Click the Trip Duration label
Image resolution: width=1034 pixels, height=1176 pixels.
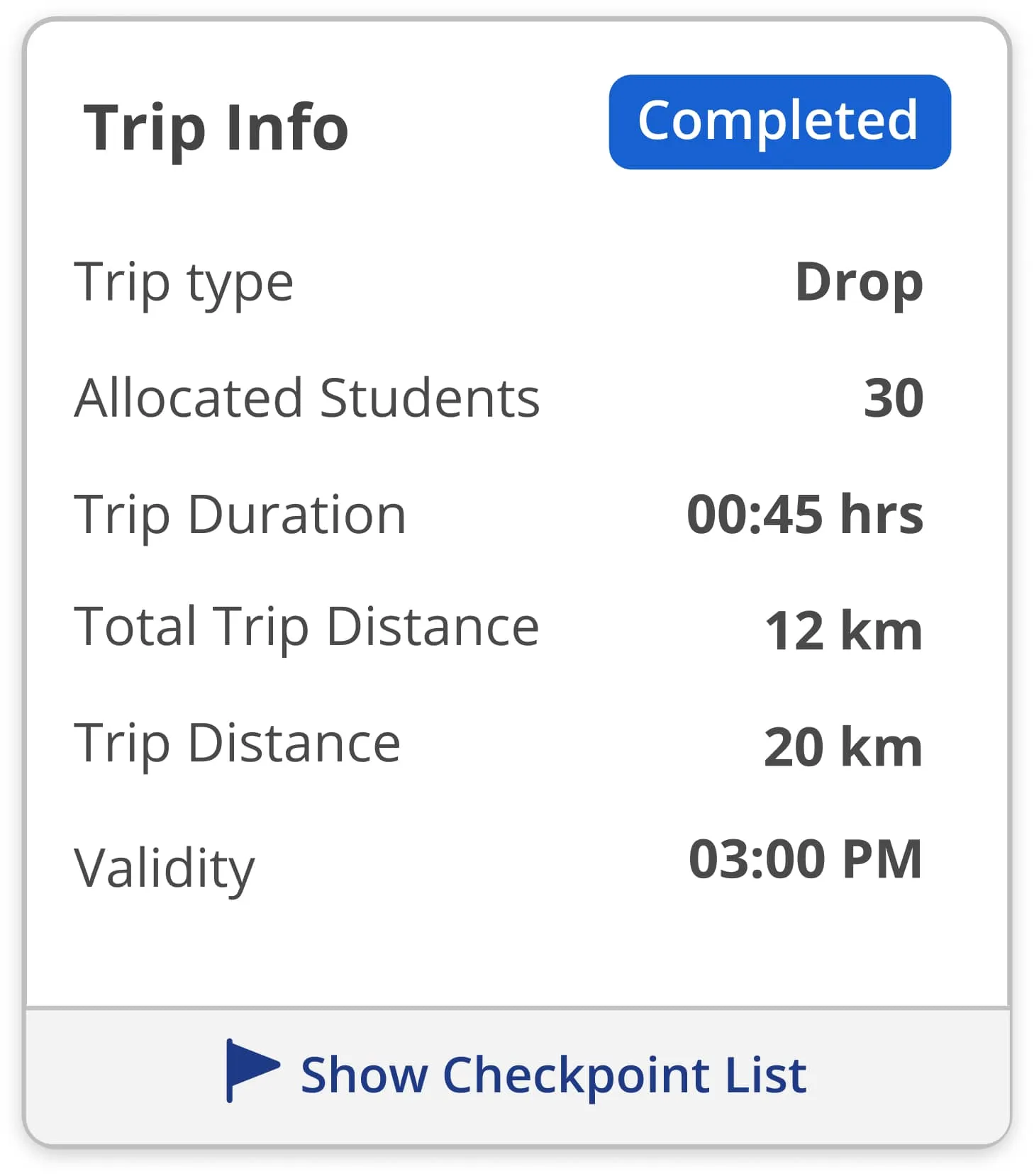240,514
